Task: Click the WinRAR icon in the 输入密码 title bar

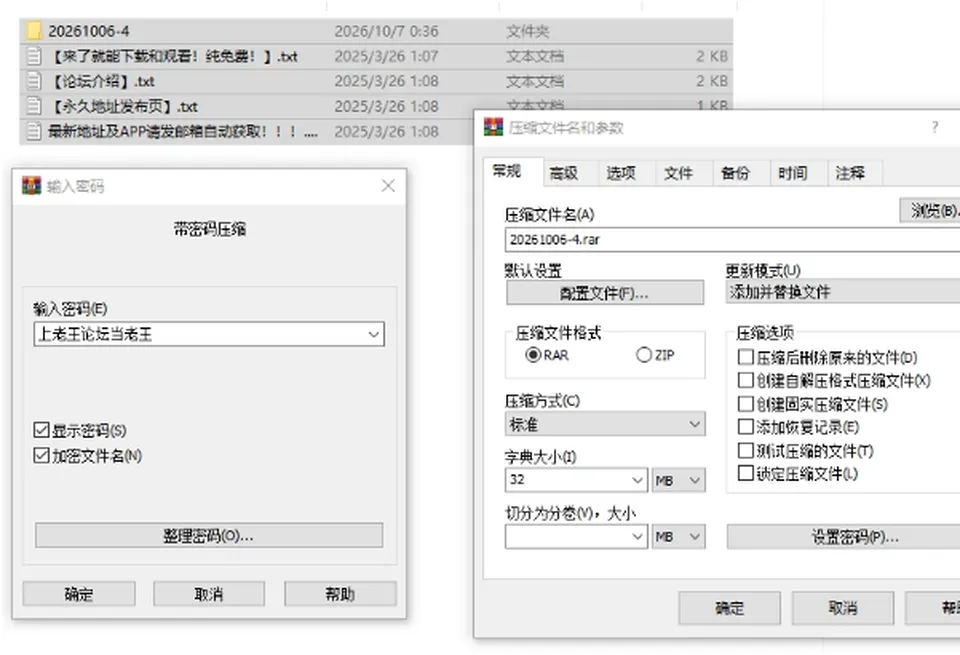Action: [31, 185]
